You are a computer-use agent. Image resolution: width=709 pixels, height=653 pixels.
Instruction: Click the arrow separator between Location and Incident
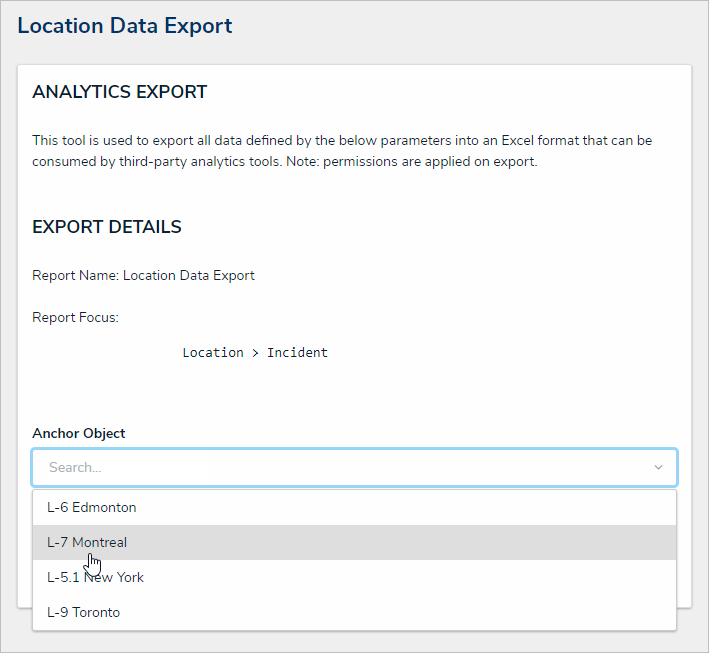point(255,352)
